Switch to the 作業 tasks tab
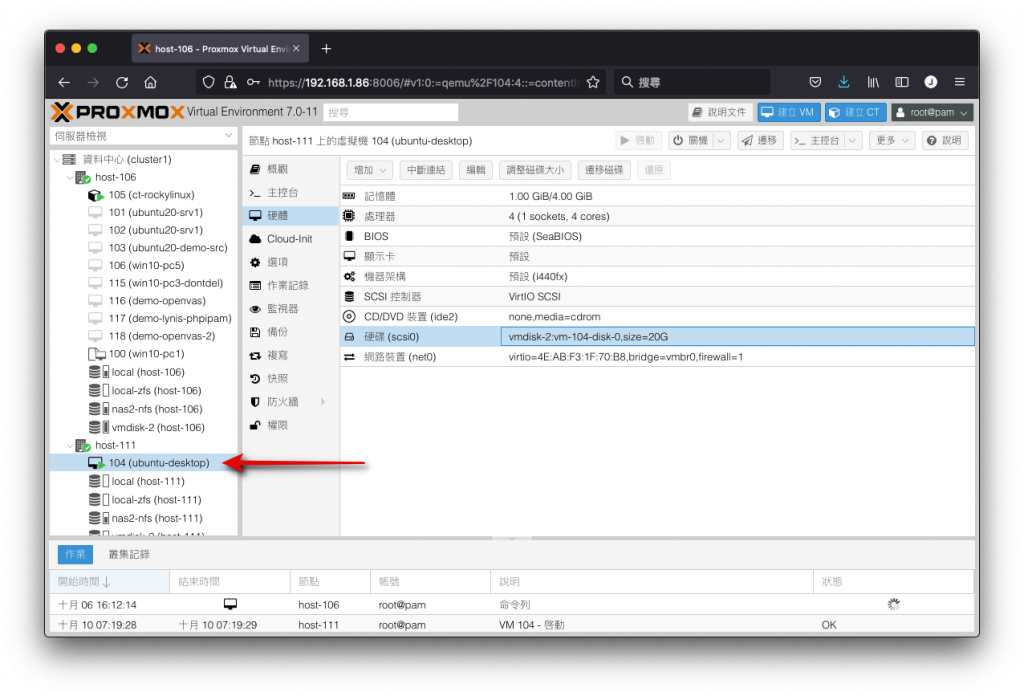The image size is (1024, 696). pyautogui.click(x=75, y=554)
